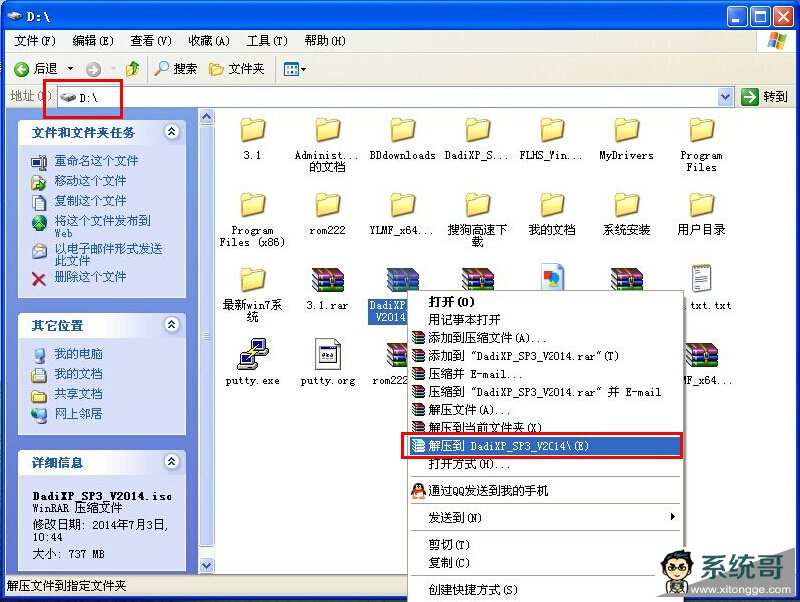Go up one folder level icon
The width and height of the screenshot is (800, 602).
[x=133, y=68]
